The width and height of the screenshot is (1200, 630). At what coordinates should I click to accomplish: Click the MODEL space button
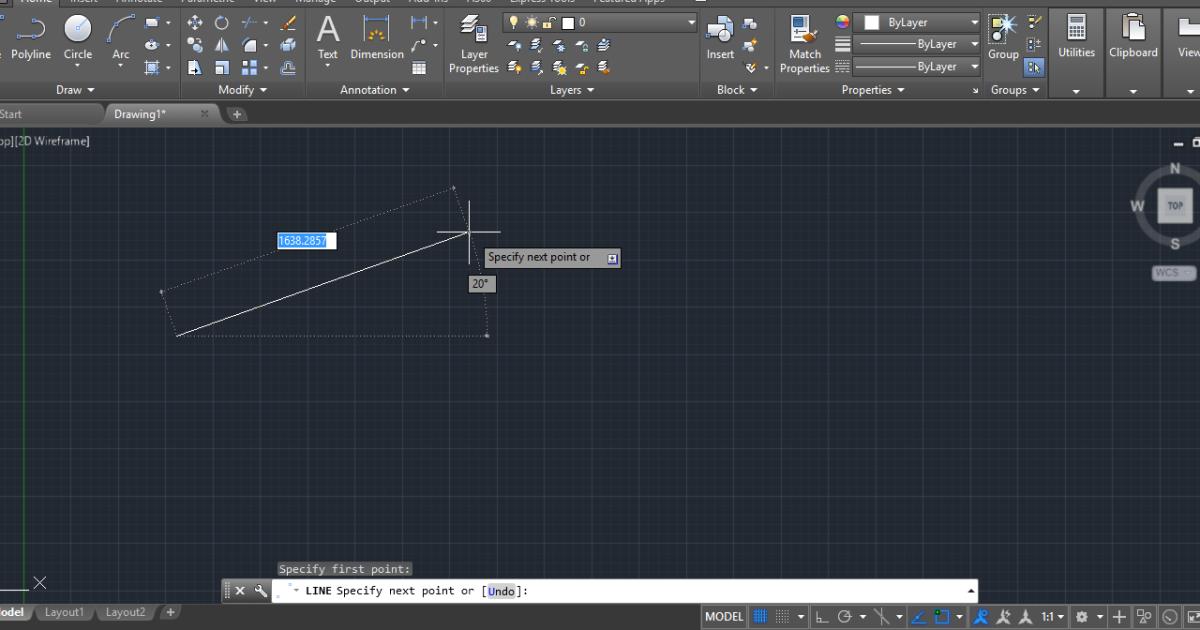pyautogui.click(x=724, y=617)
